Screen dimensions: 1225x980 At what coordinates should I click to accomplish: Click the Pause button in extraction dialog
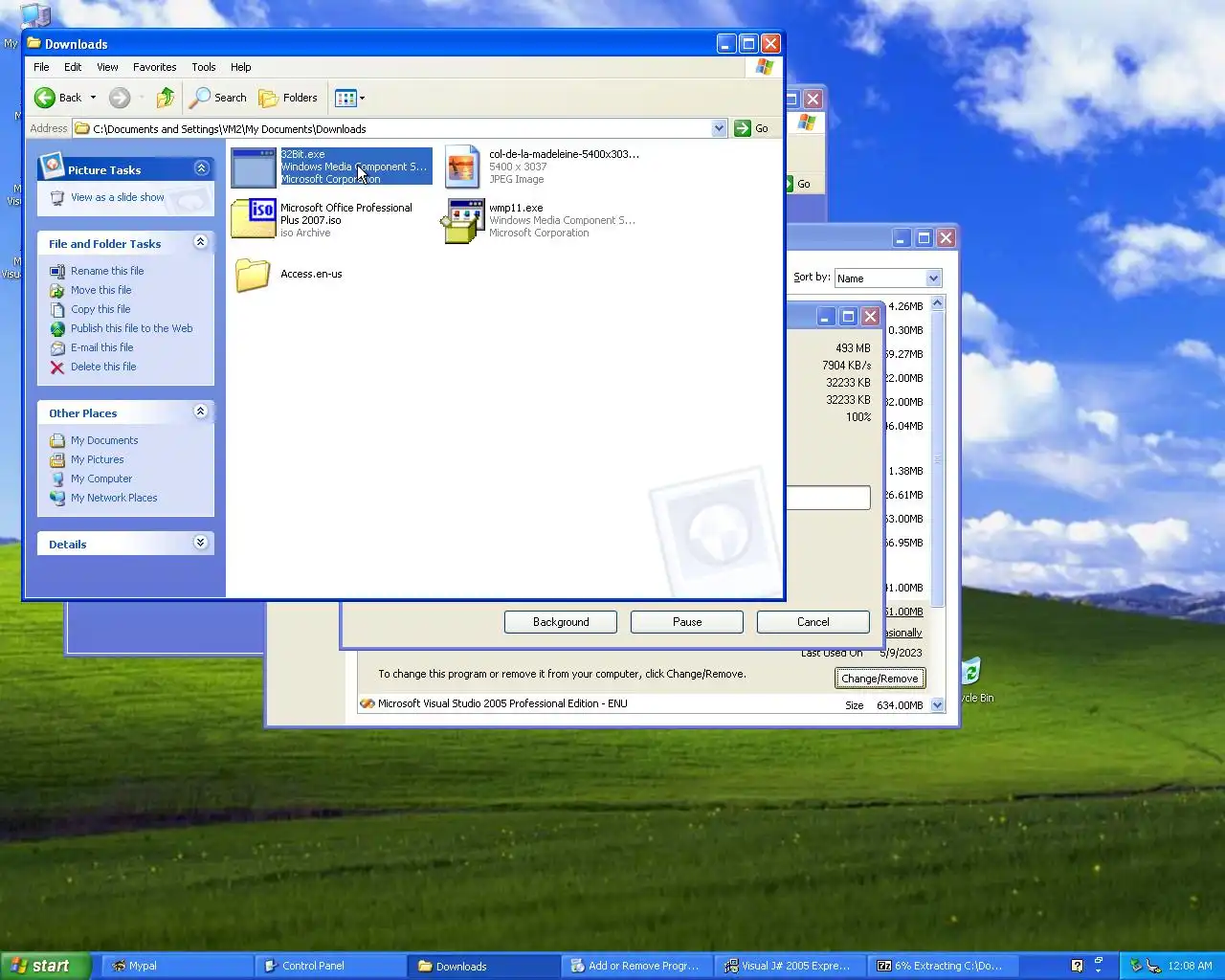tap(687, 622)
